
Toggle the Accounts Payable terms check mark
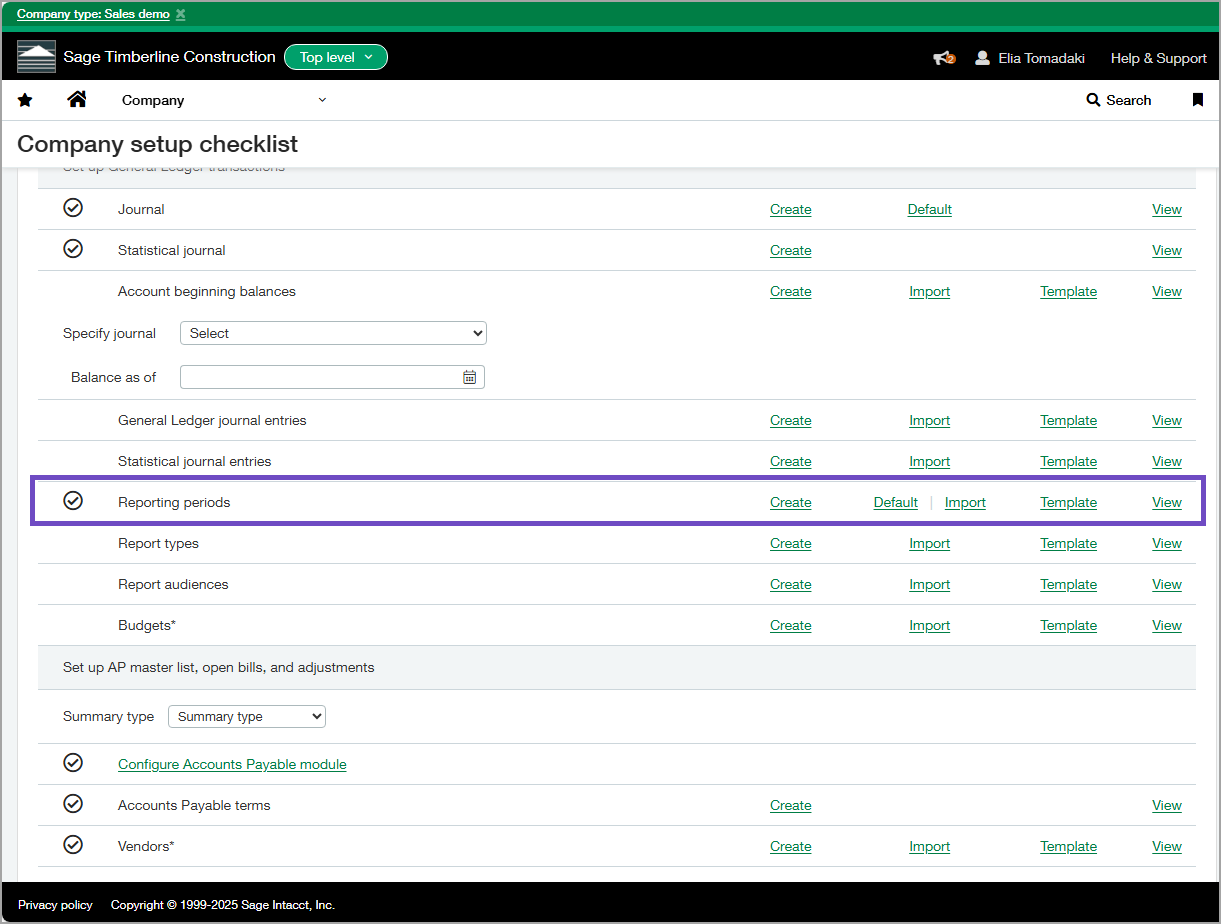73,804
